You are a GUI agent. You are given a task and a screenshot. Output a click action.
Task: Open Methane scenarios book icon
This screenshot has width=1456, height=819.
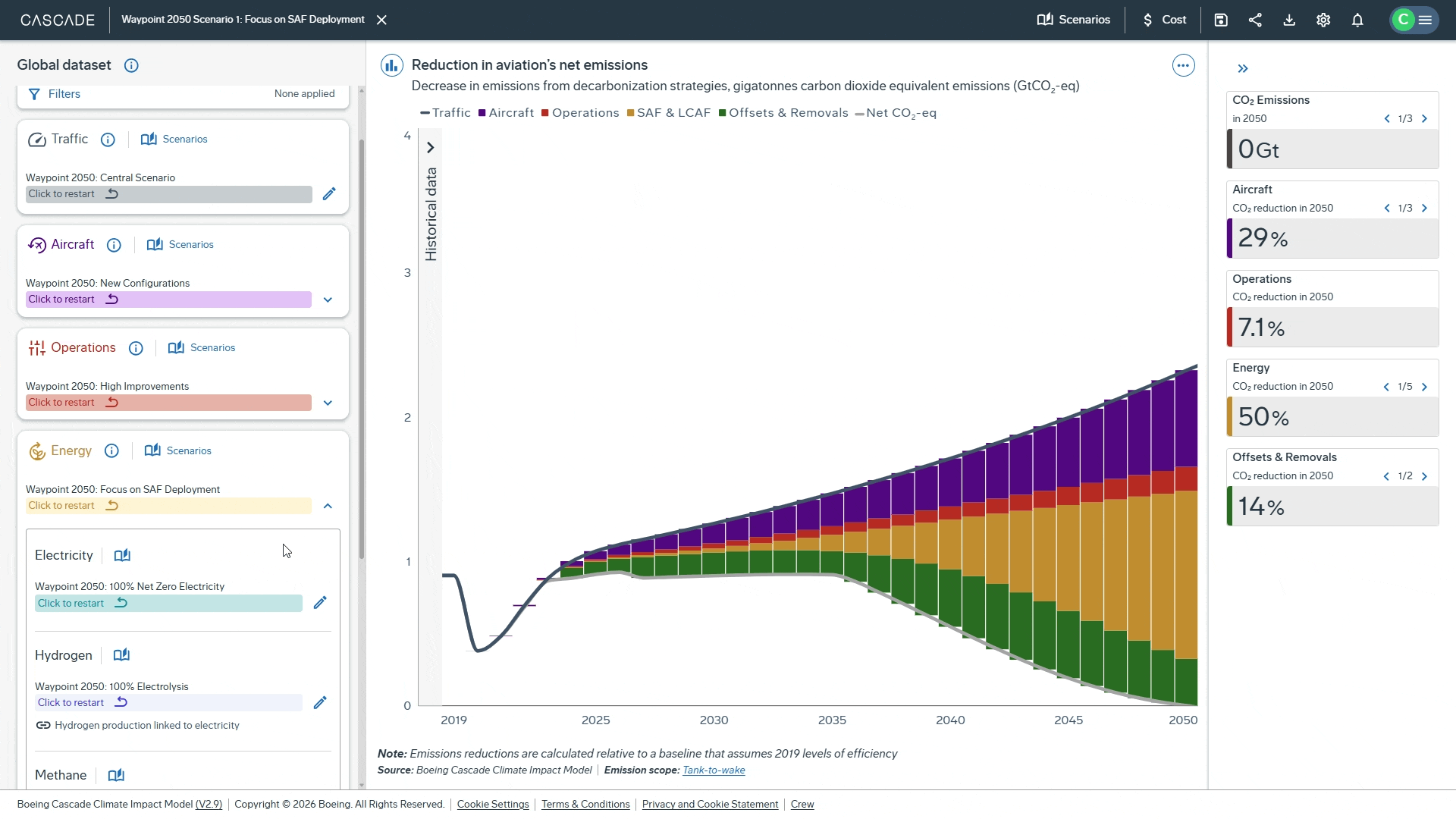(116, 776)
